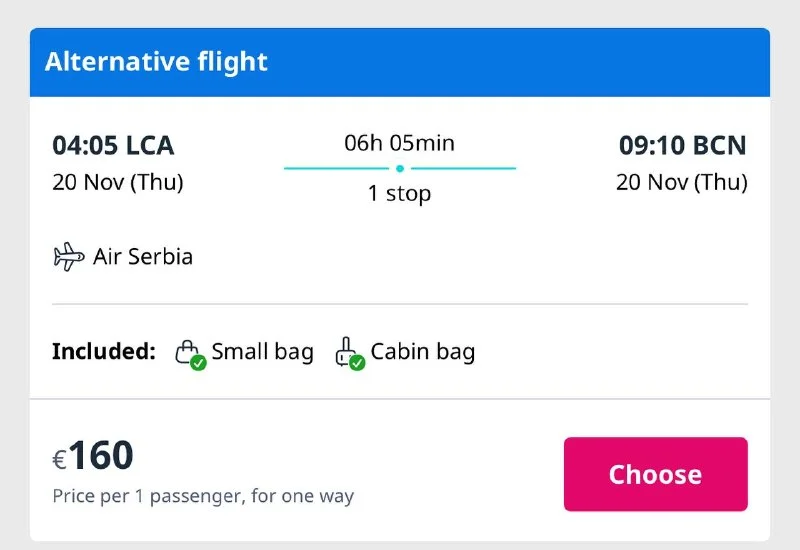
Task: Click the price per passenger note
Action: pos(203,496)
